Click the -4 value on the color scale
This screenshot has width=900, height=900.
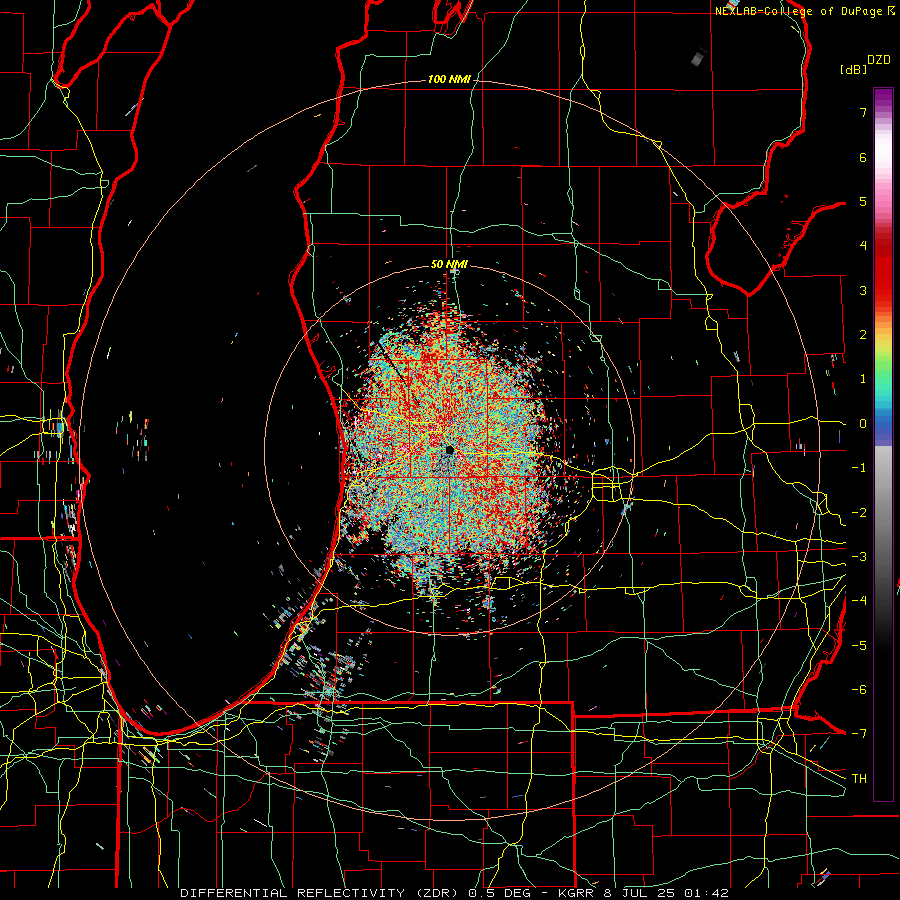pyautogui.click(x=859, y=600)
